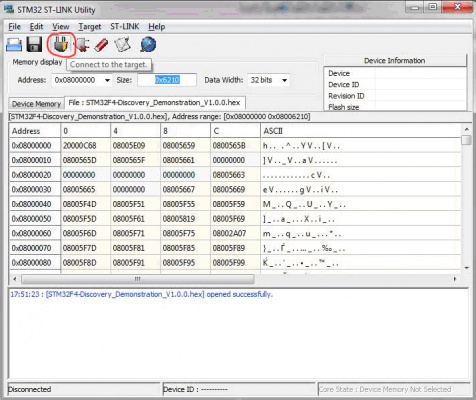Select cell 20000C68
476x400 pixels.
click(x=86, y=146)
